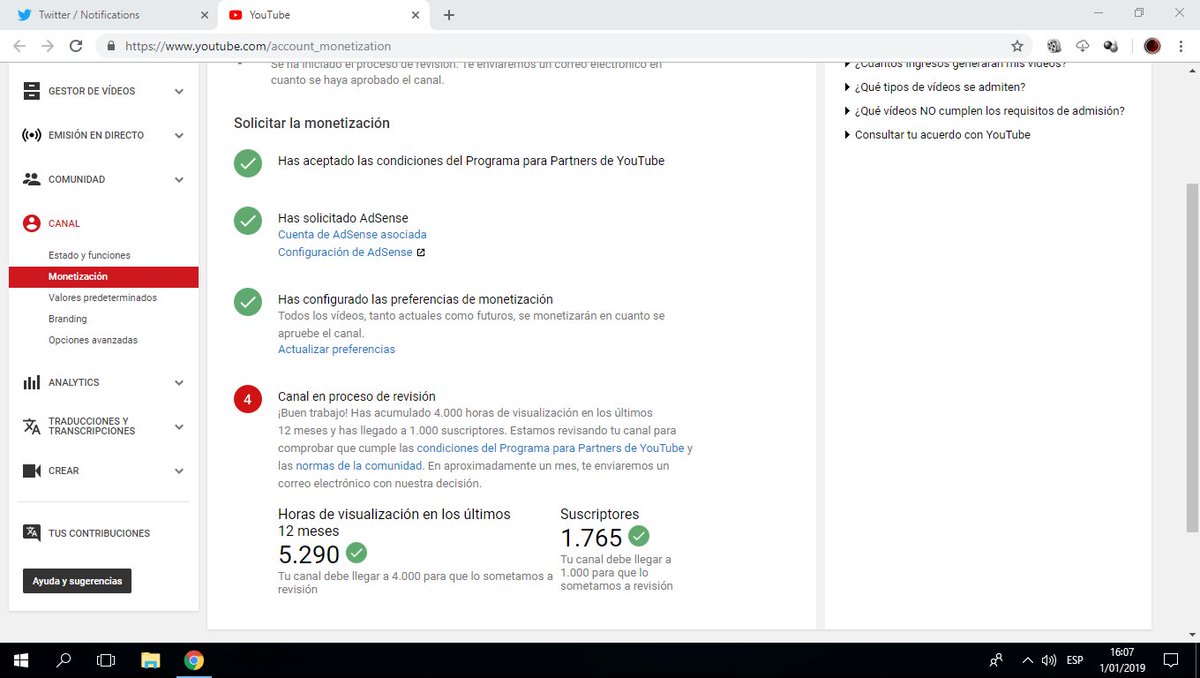
Task: Open Task View in the taskbar
Action: (106, 660)
